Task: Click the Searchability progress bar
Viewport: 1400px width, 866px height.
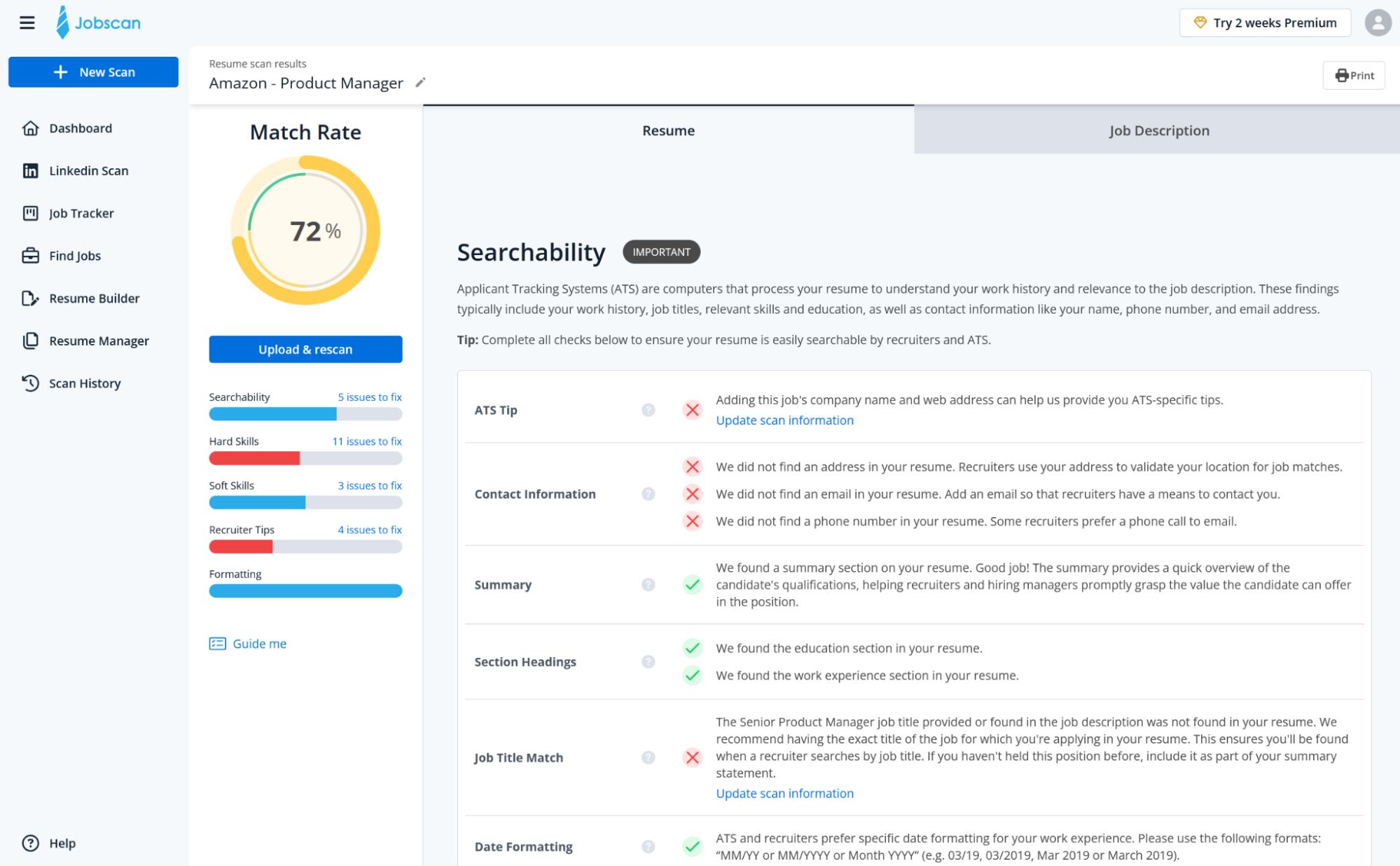Action: tap(305, 413)
